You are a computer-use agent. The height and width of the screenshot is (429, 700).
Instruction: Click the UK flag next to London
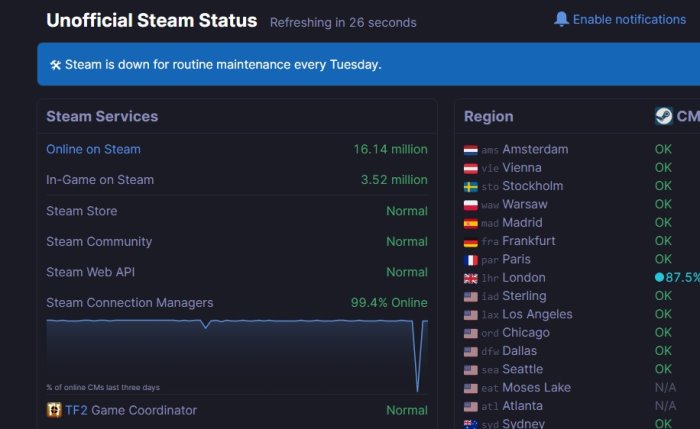[x=471, y=279]
